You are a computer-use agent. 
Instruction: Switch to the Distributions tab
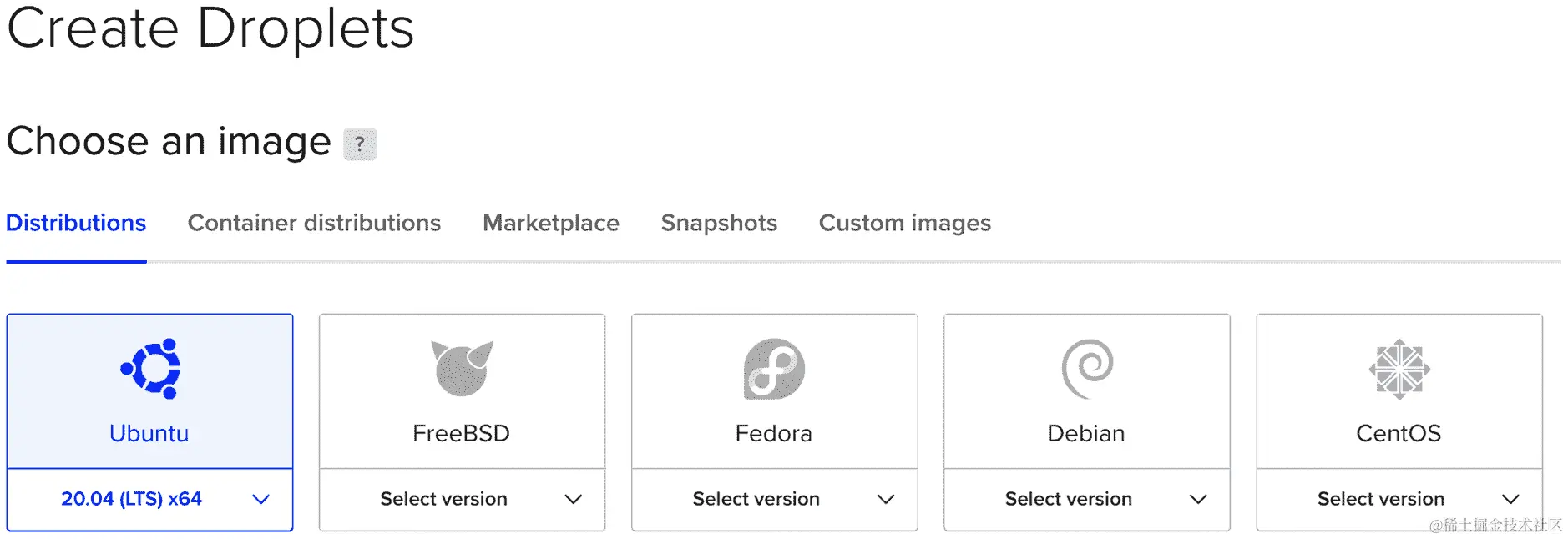click(x=76, y=224)
